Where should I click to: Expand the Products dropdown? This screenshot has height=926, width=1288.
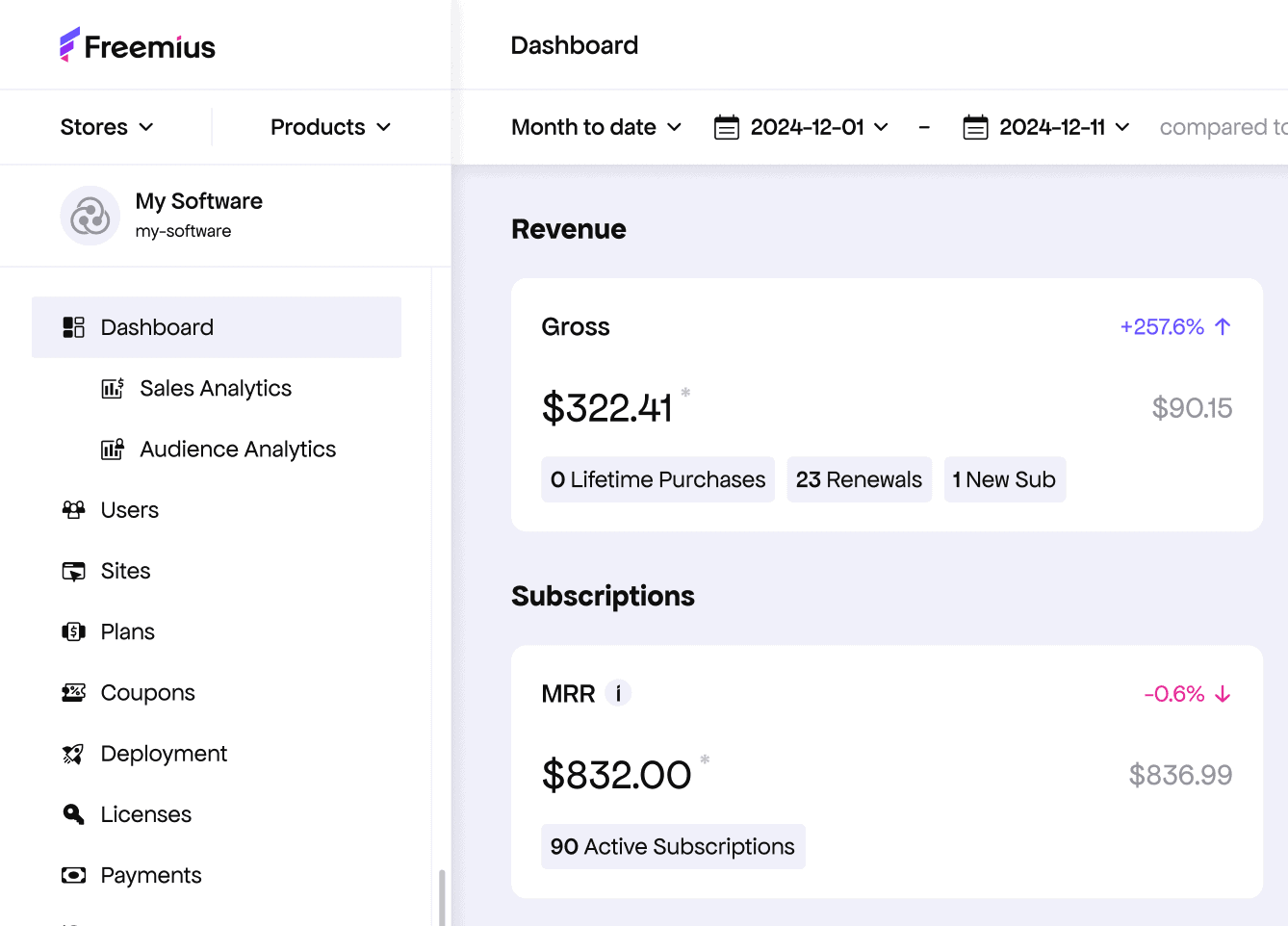point(330,127)
